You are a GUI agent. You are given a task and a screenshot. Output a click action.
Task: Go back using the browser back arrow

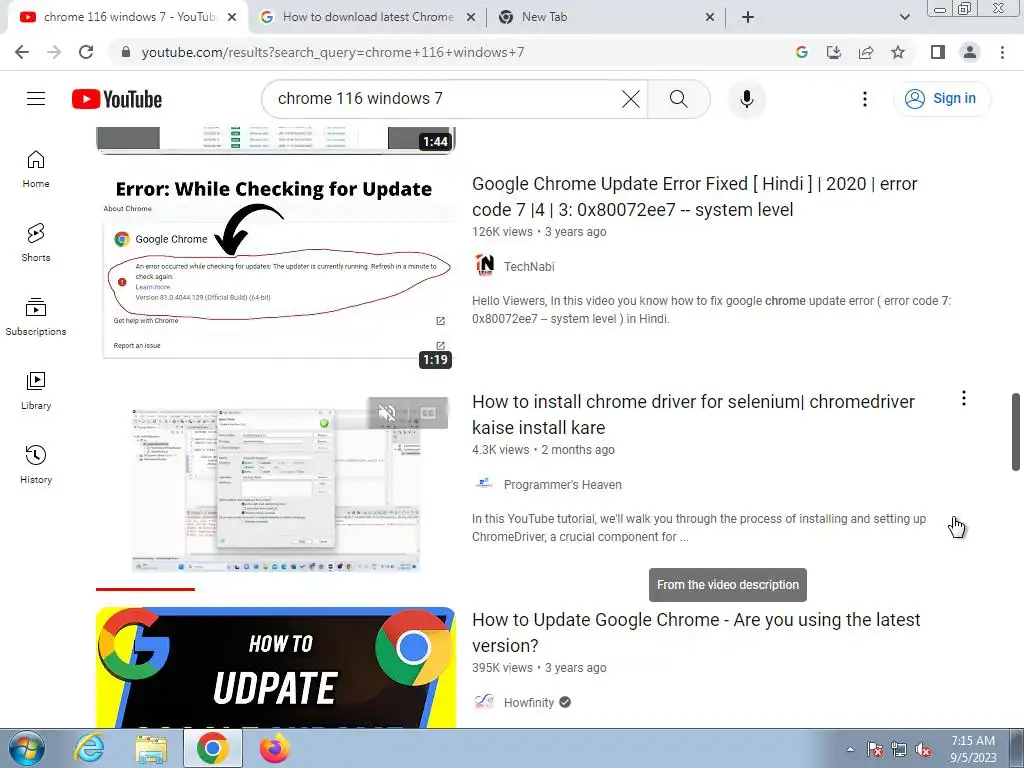tap(22, 52)
